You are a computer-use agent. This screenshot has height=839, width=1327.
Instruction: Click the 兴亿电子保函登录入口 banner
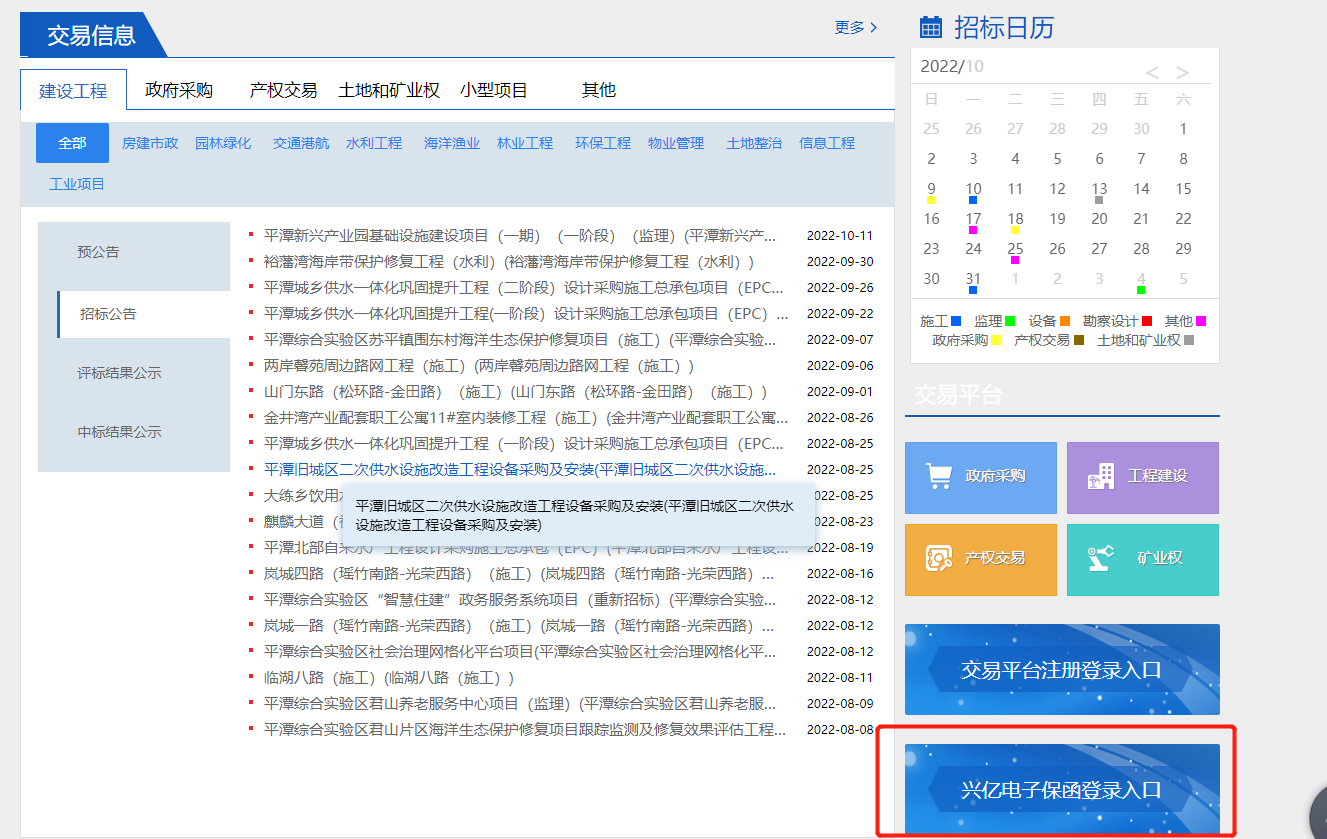[1062, 788]
